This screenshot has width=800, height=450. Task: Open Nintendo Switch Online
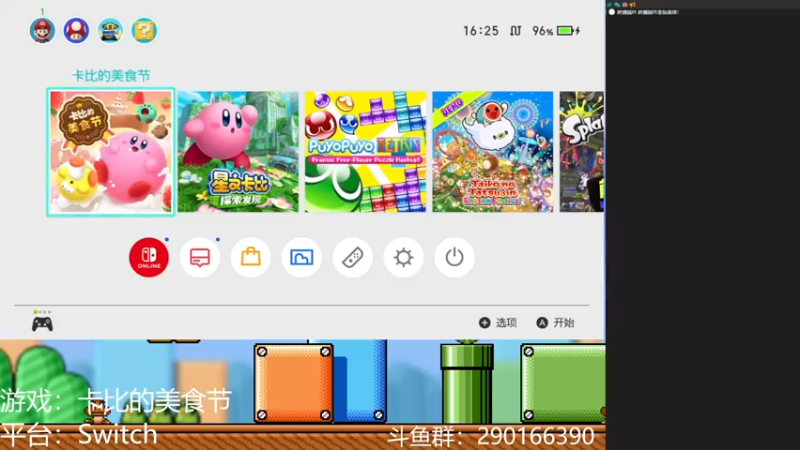point(148,257)
